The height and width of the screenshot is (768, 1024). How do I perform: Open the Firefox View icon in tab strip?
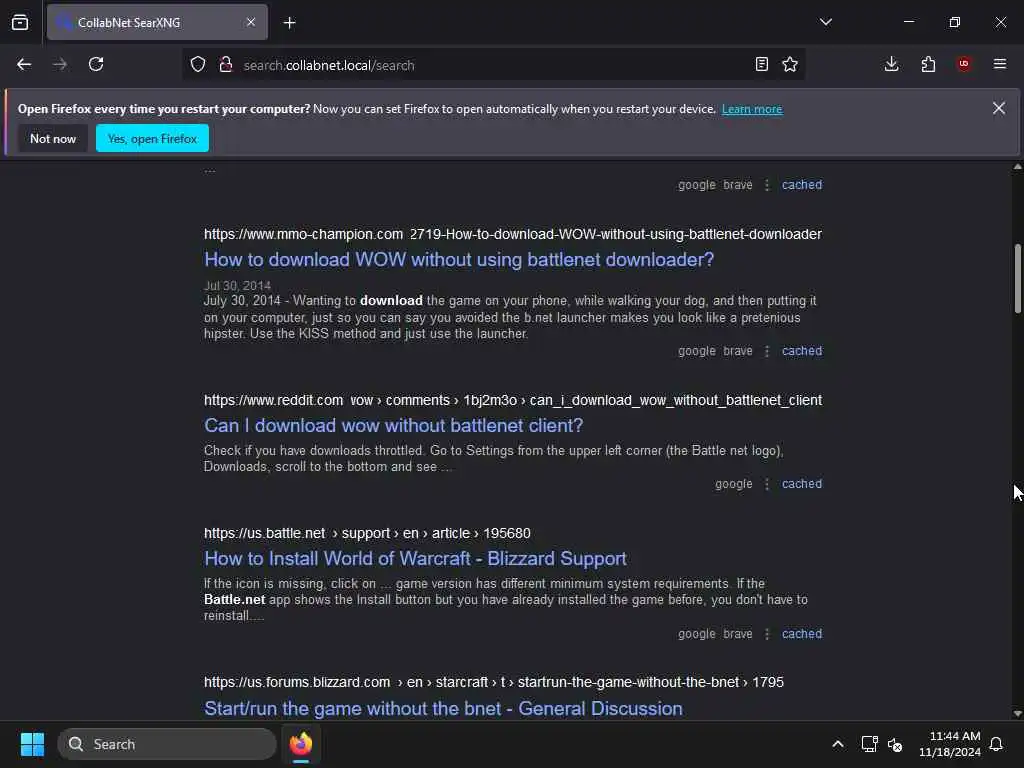click(20, 22)
